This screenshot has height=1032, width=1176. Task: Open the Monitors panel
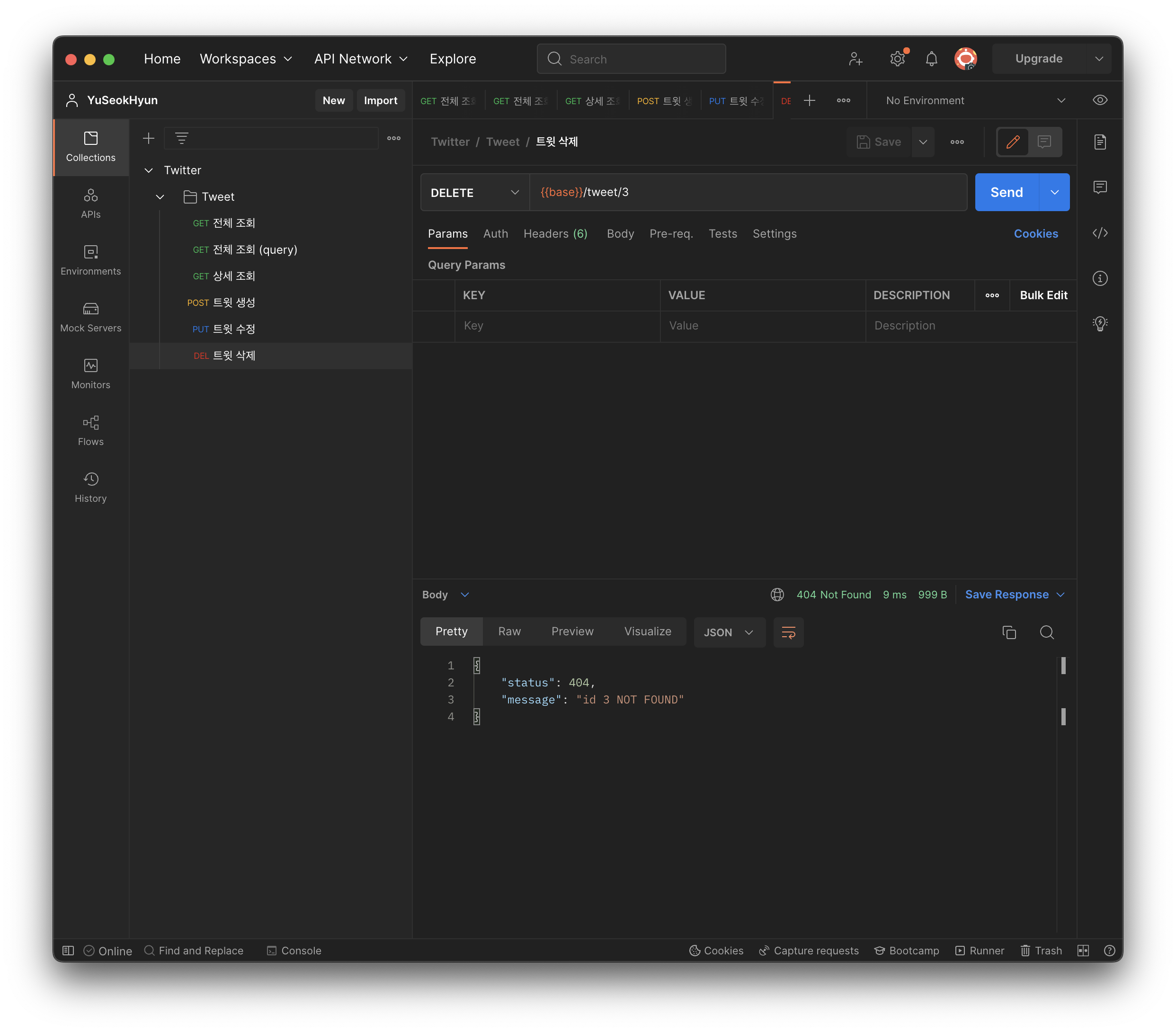click(x=90, y=374)
